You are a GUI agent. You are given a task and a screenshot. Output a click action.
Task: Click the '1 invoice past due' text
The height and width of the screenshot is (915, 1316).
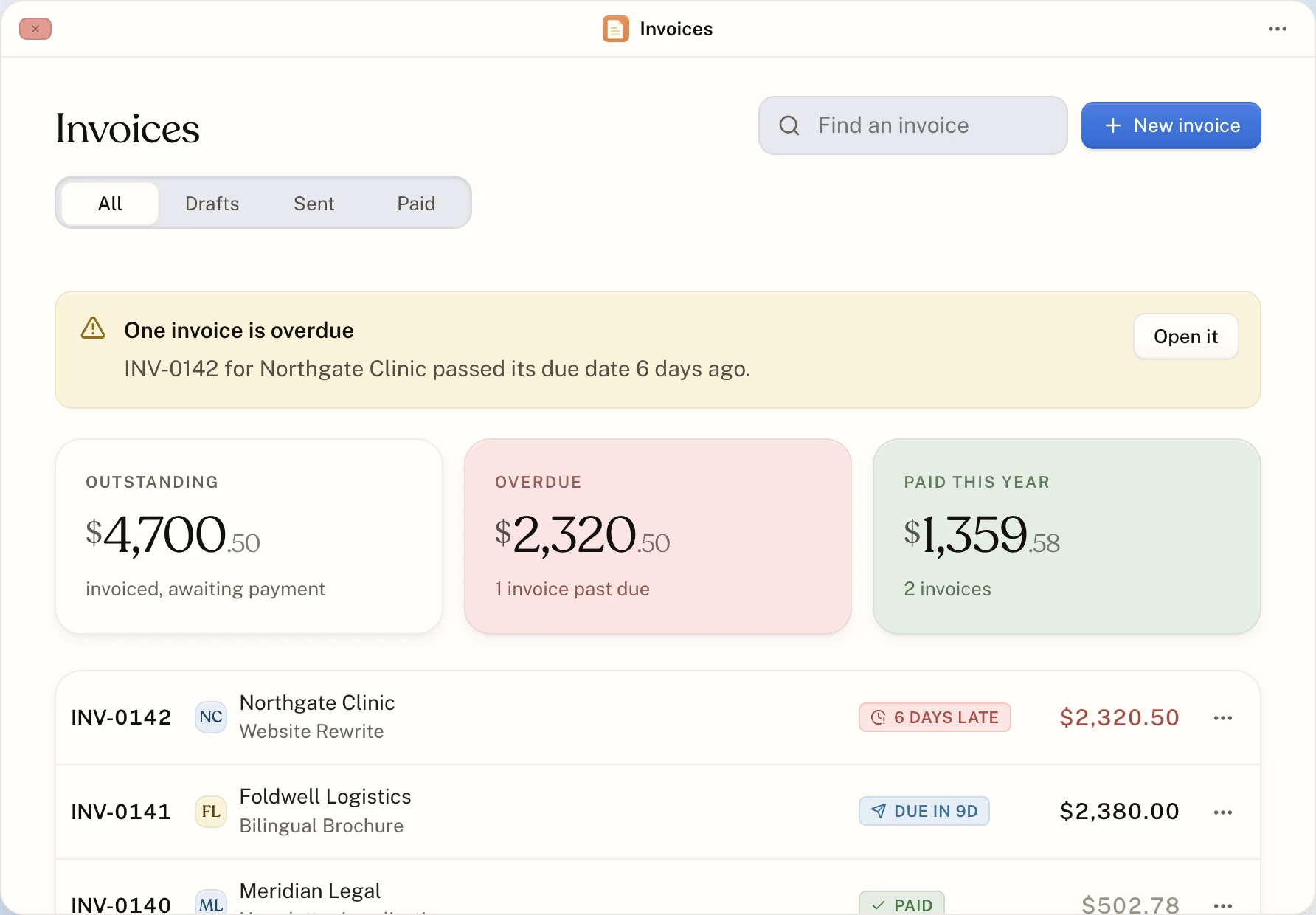[572, 589]
